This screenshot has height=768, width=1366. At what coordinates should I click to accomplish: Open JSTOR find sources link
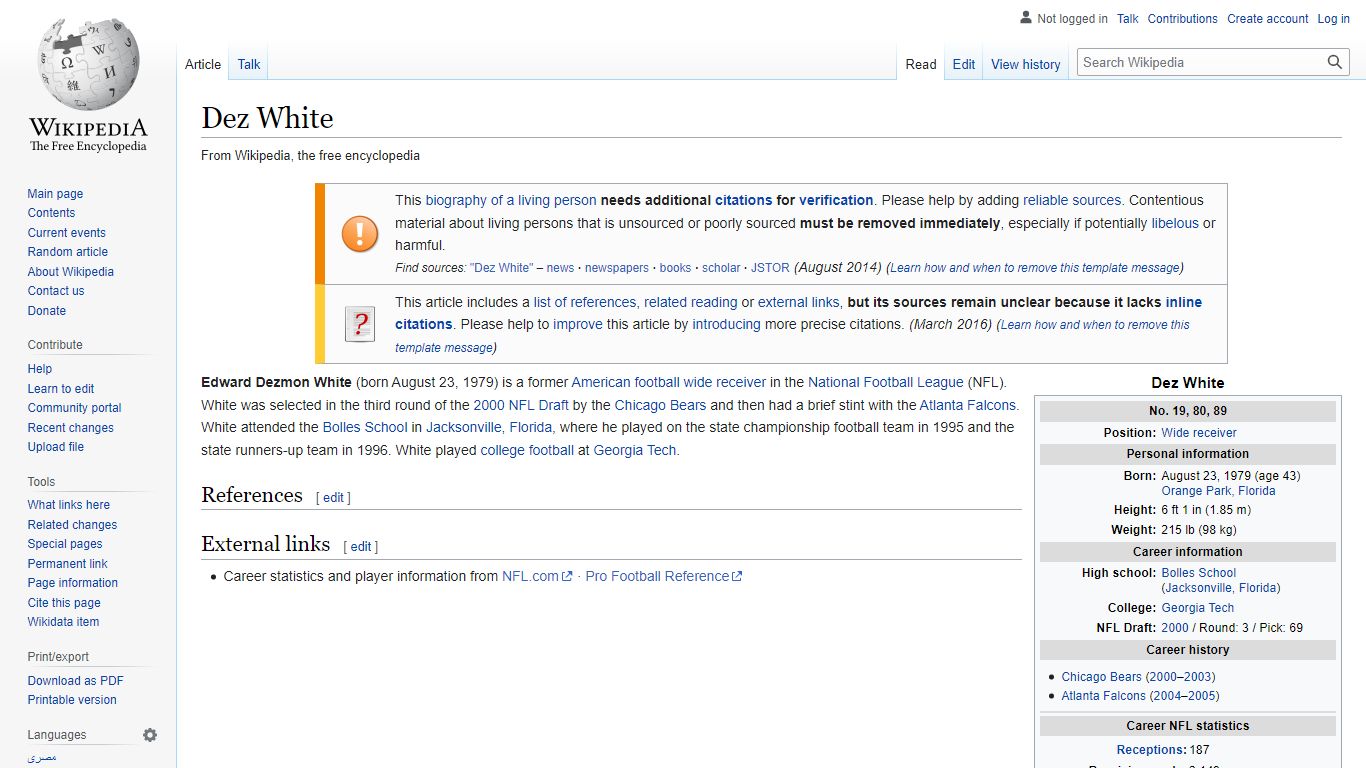[x=770, y=268]
